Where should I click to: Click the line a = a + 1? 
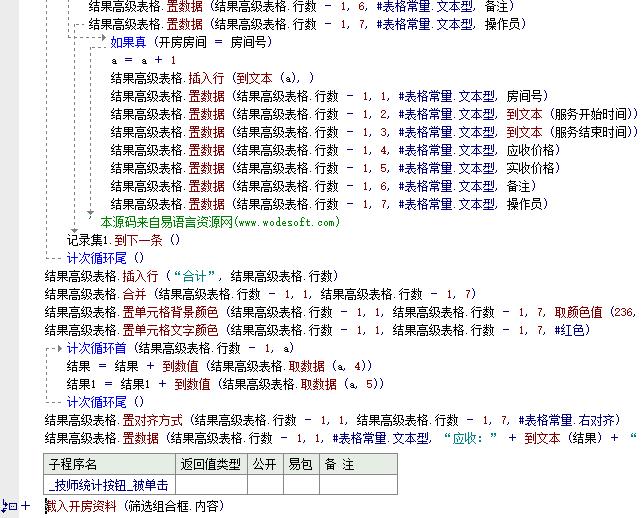(143, 60)
